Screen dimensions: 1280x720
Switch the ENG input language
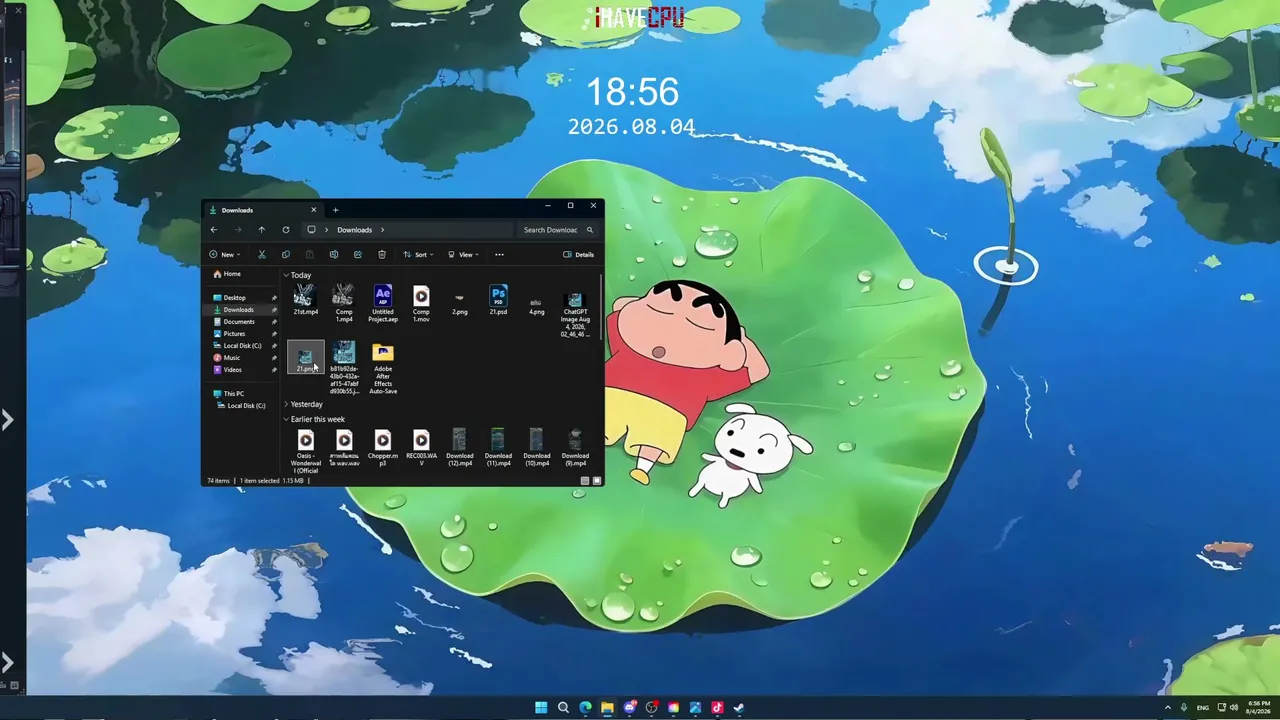[1203, 708]
